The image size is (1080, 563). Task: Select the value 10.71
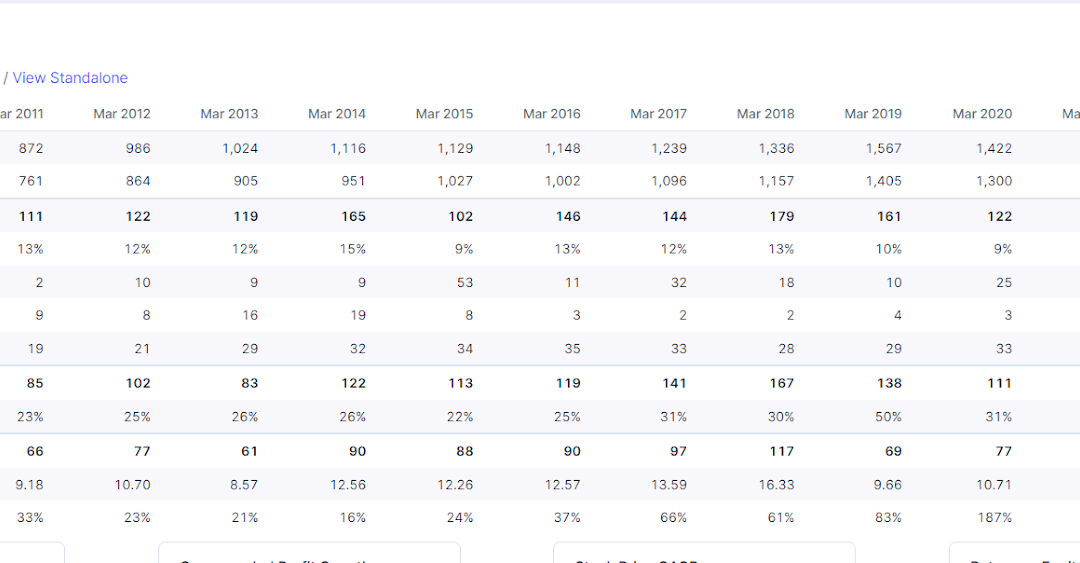994,484
